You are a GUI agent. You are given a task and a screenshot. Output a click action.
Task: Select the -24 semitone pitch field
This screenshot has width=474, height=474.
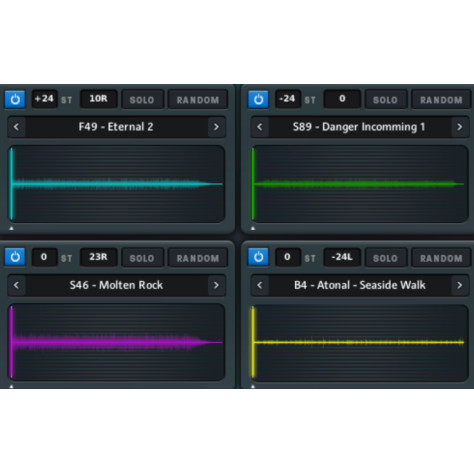click(288, 99)
